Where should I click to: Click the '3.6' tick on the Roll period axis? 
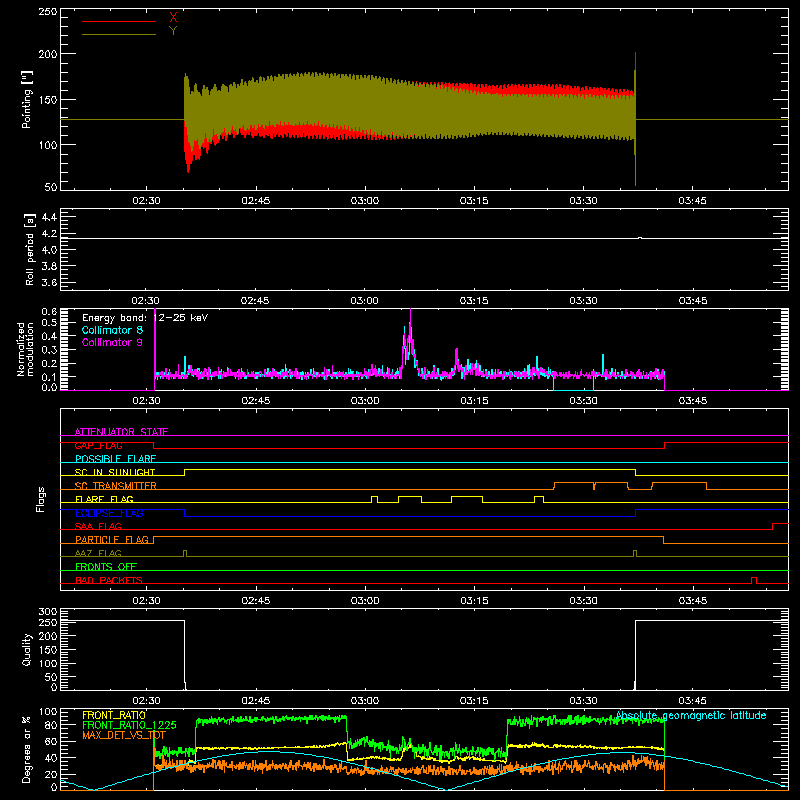click(49, 282)
